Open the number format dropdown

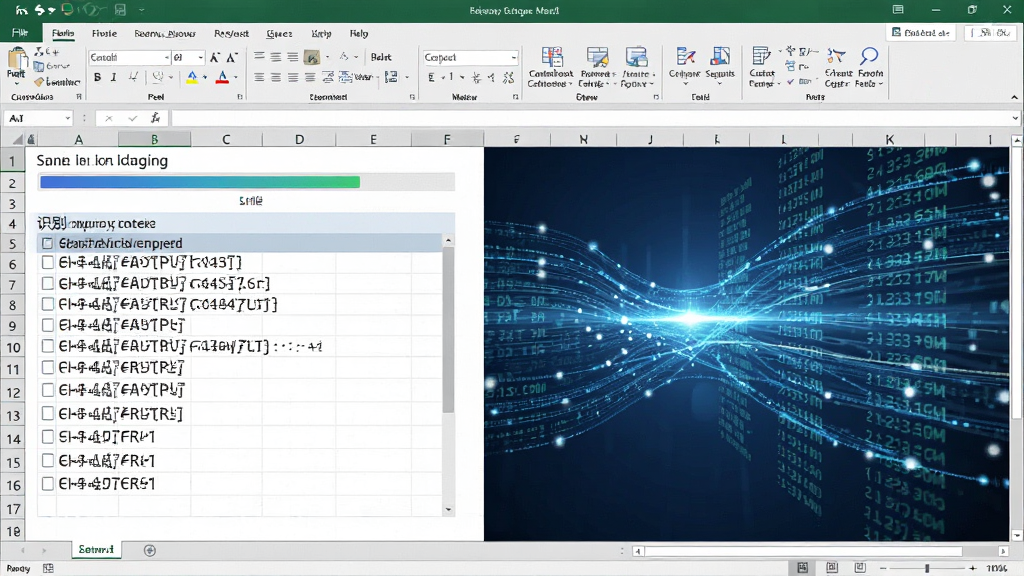click(x=514, y=57)
